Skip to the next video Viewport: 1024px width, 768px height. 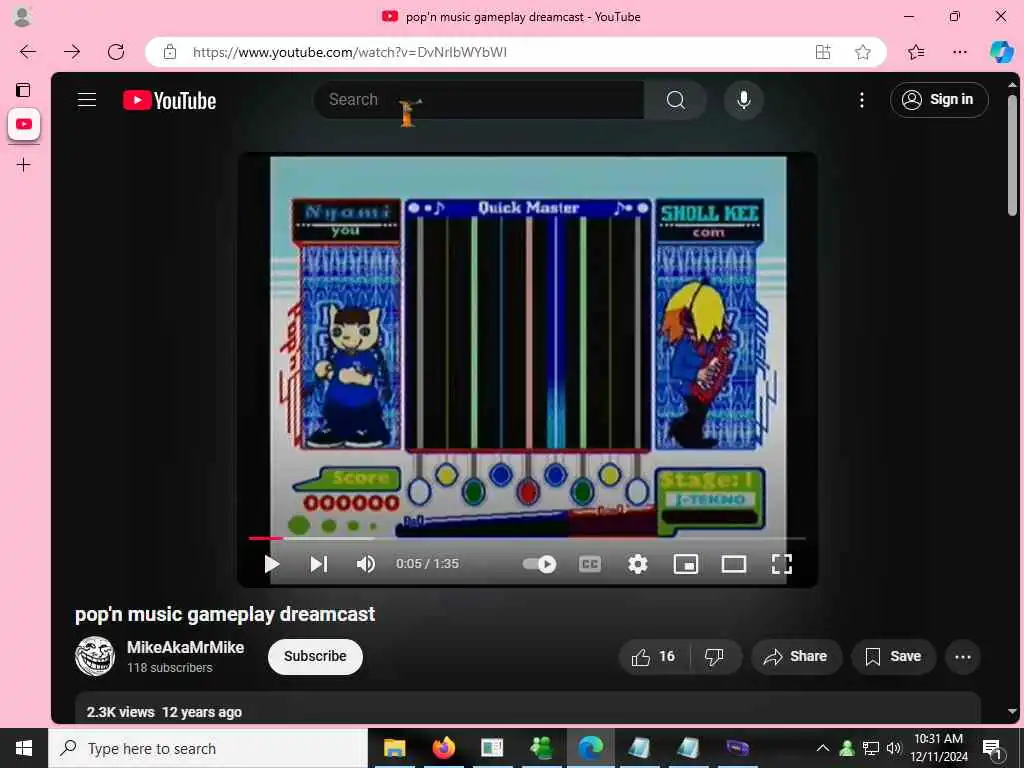click(x=319, y=564)
